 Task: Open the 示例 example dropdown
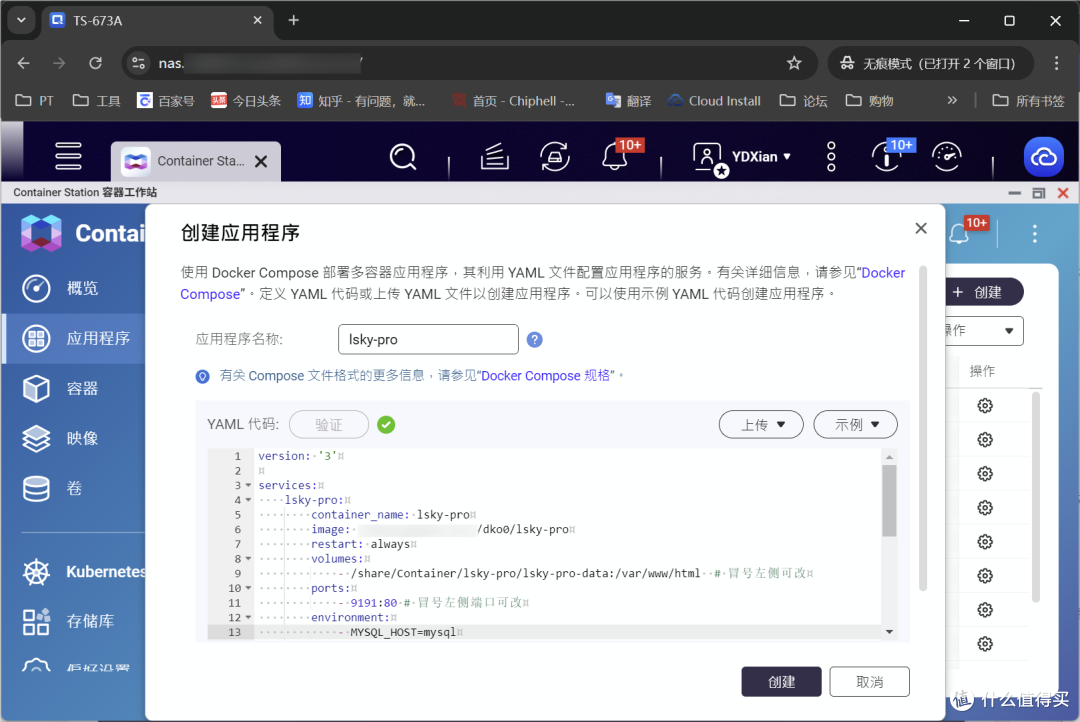click(x=855, y=424)
